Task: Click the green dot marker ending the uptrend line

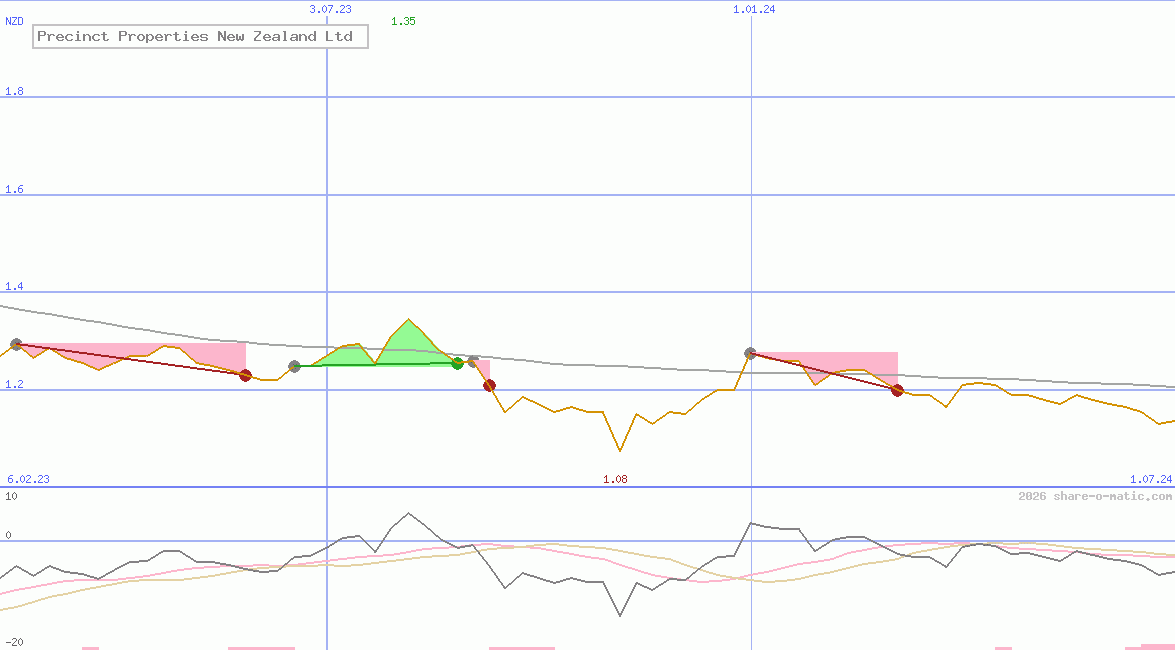Action: (457, 364)
